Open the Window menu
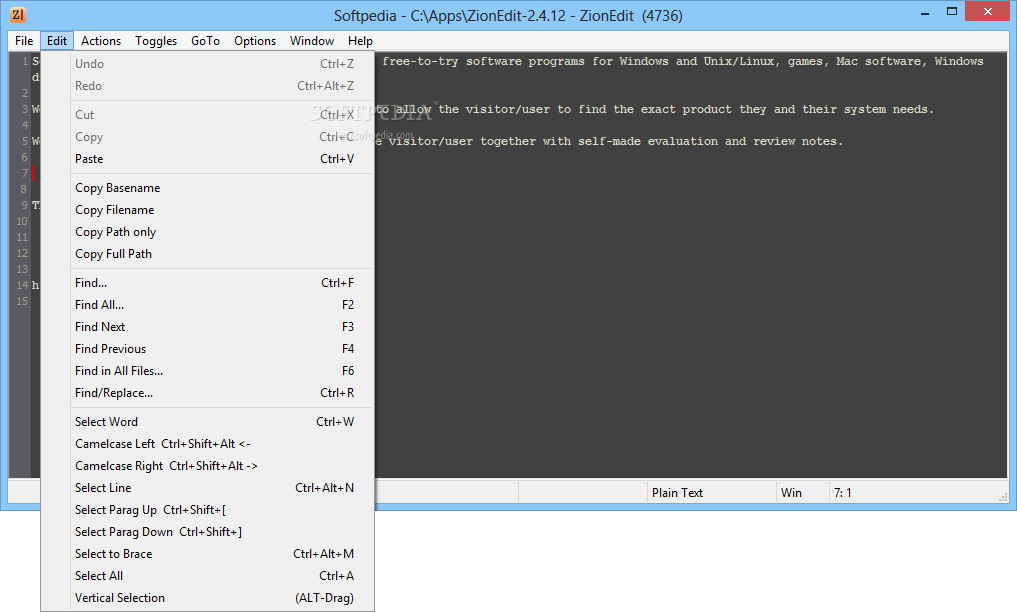The height and width of the screenshot is (612, 1017). click(x=312, y=41)
